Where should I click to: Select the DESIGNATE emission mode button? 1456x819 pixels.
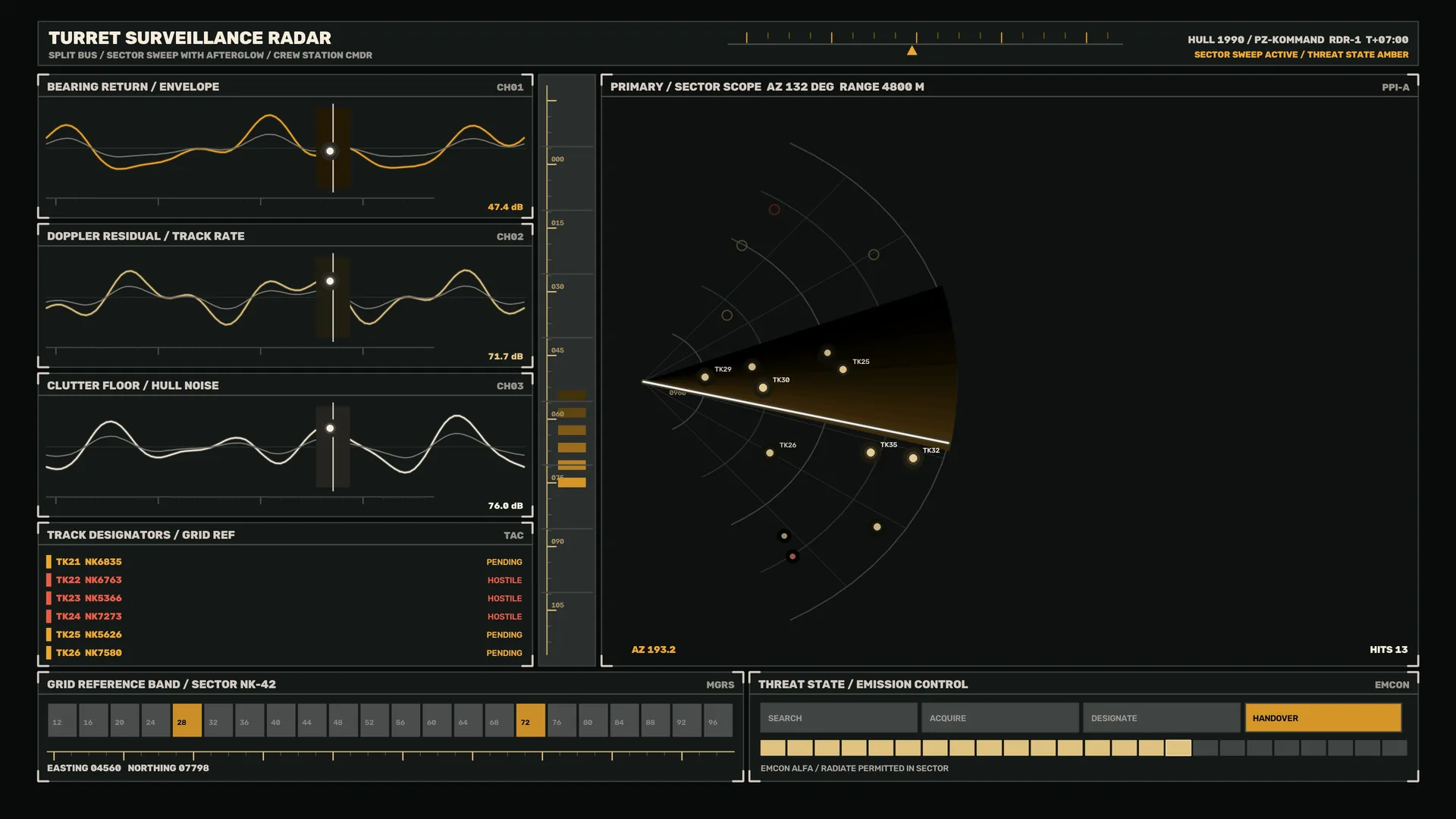click(1162, 717)
